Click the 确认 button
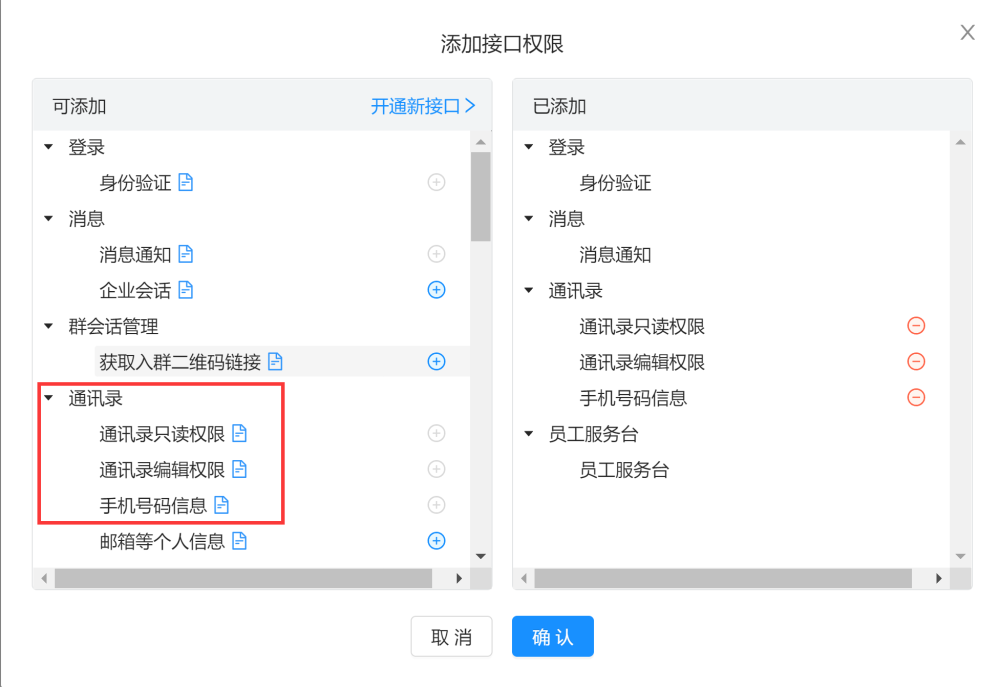The width and height of the screenshot is (1000, 687). tap(553, 637)
